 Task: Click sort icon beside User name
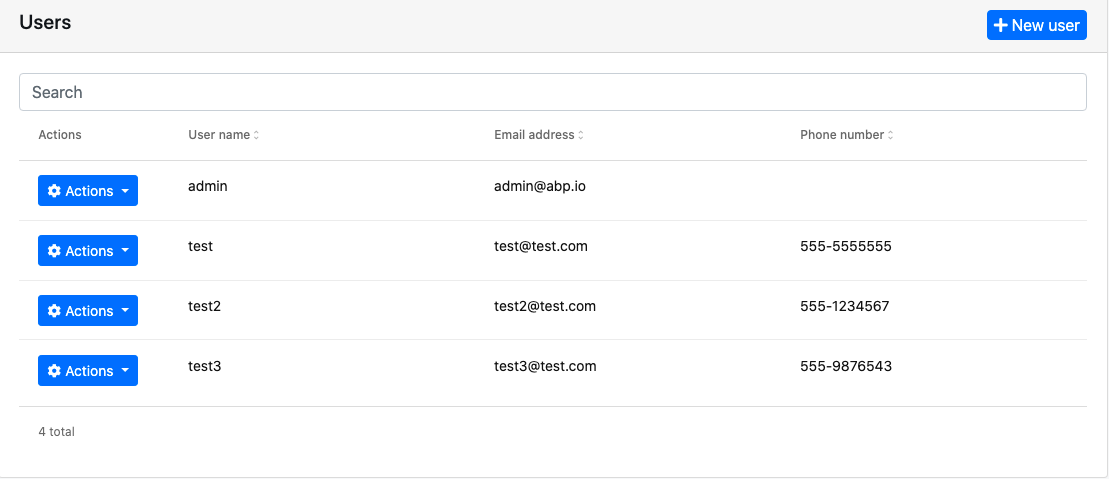pyautogui.click(x=256, y=135)
